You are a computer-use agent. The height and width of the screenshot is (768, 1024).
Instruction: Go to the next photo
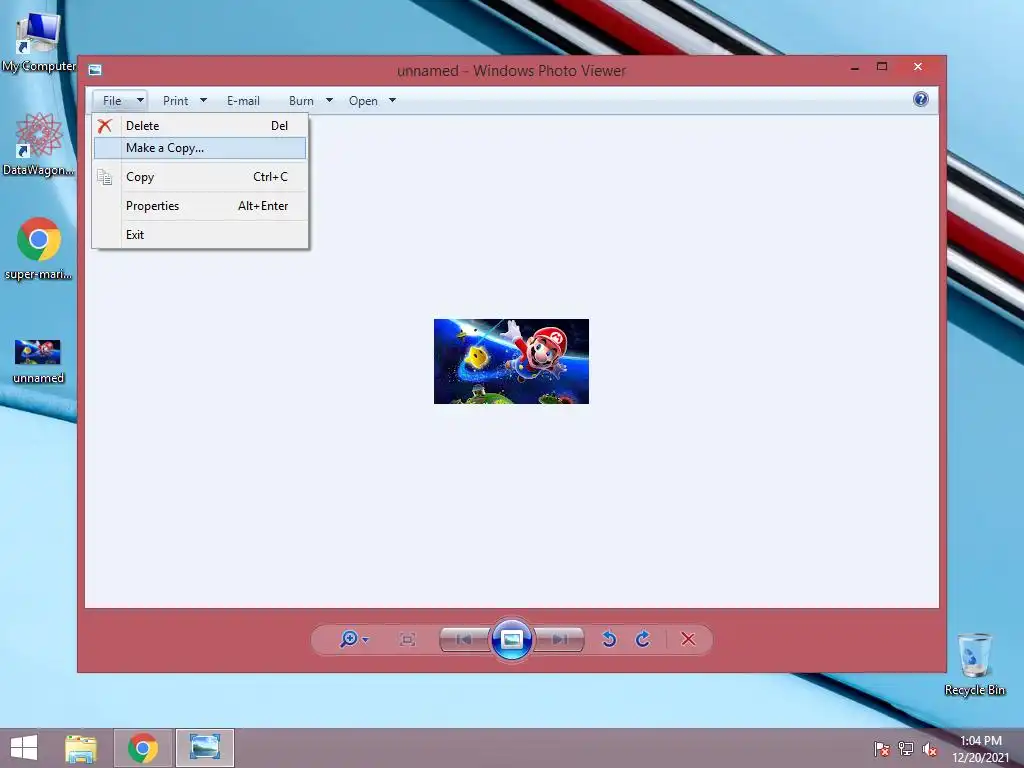[x=559, y=639]
